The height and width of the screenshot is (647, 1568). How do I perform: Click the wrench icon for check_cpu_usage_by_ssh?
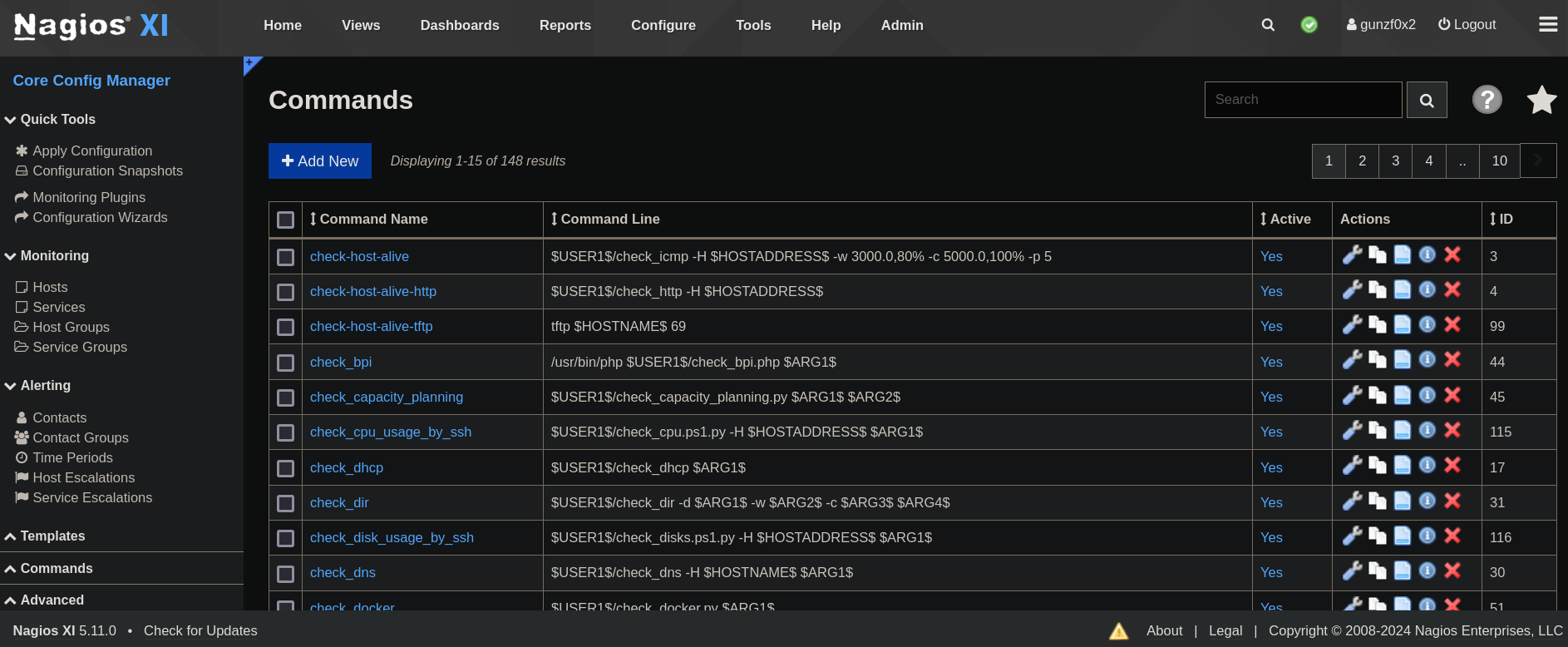pyautogui.click(x=1352, y=430)
